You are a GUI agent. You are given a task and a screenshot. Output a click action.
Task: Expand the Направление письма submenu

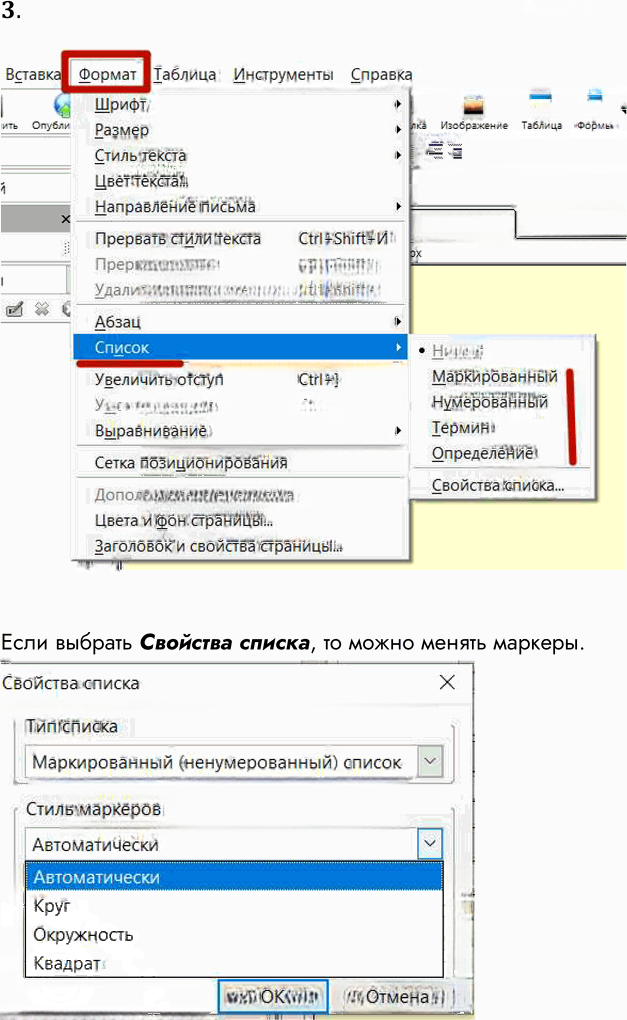pos(241,207)
